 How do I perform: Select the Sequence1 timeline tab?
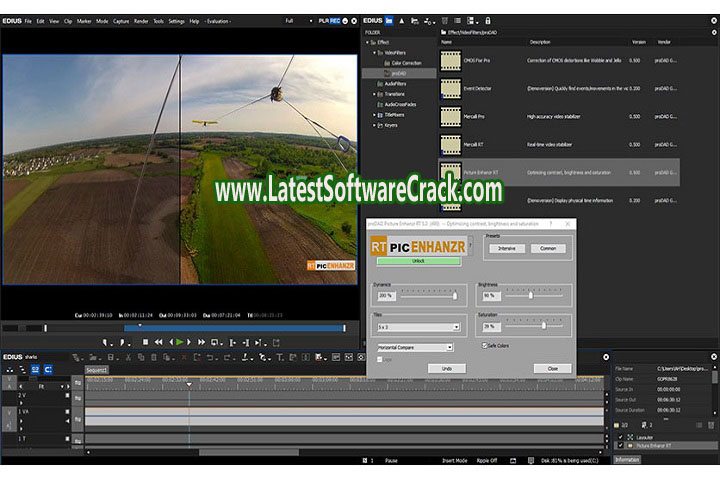[x=96, y=370]
